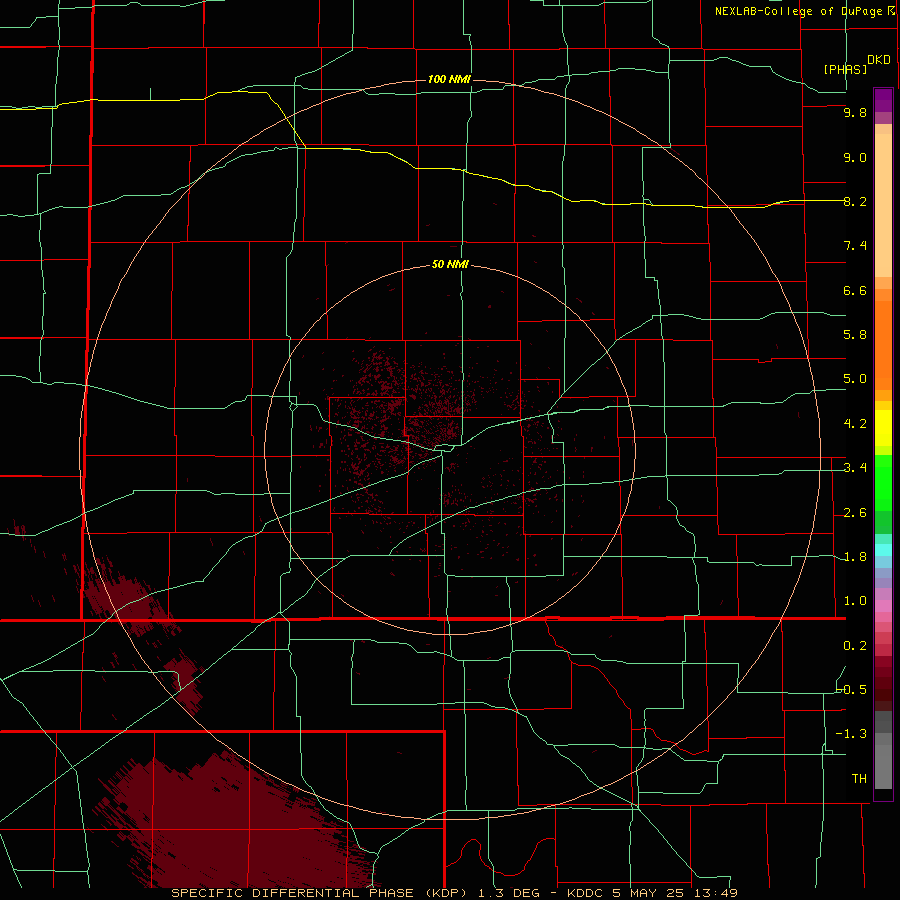The width and height of the screenshot is (900, 900).
Task: Click the dark orange swatch on color bar
Action: 883,346
